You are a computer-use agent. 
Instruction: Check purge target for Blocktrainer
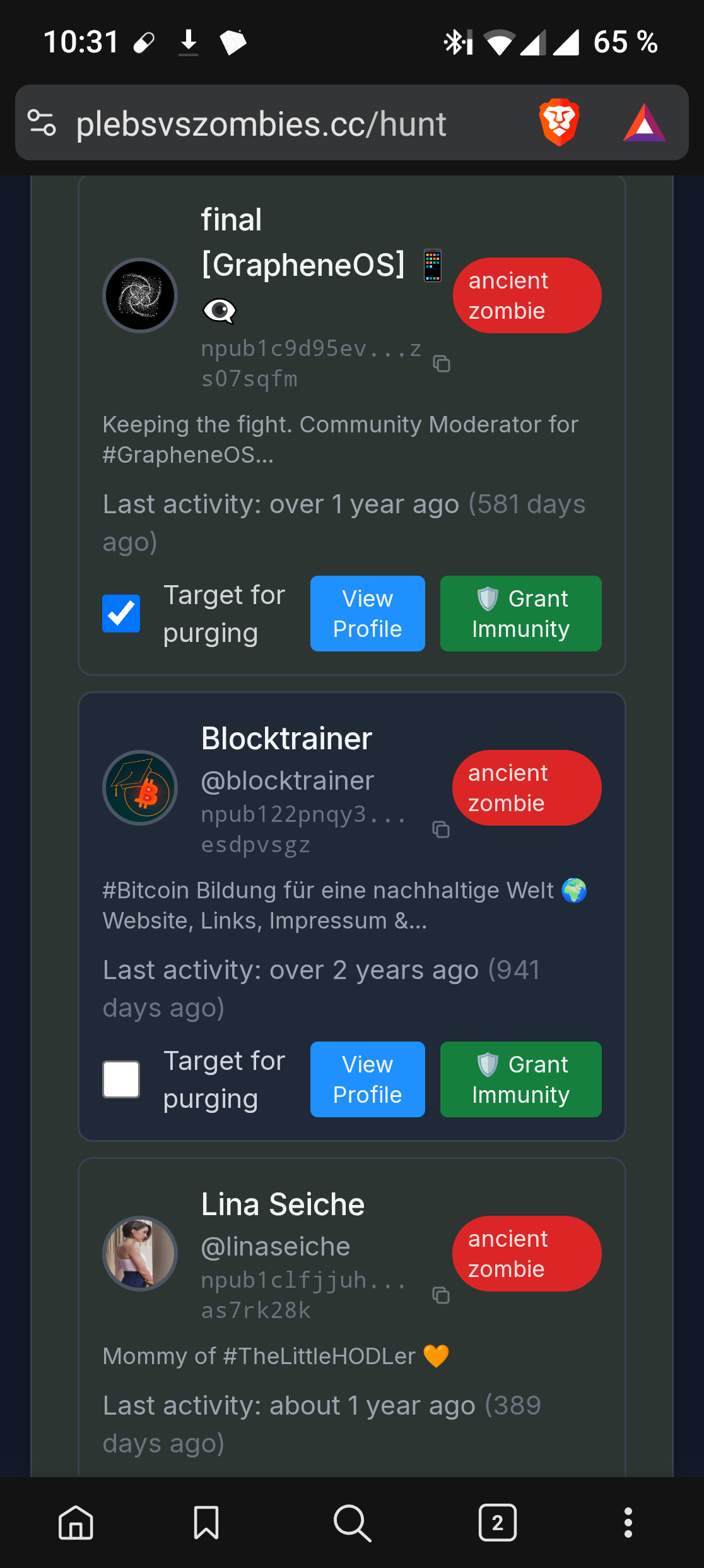121,1079
